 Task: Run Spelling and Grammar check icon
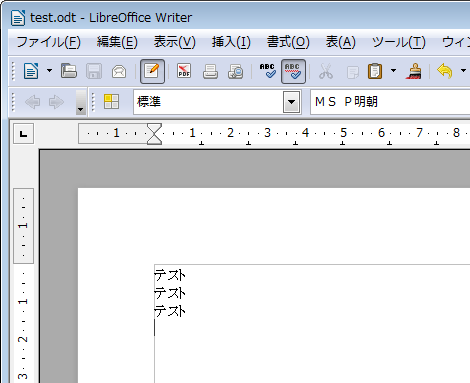click(268, 71)
